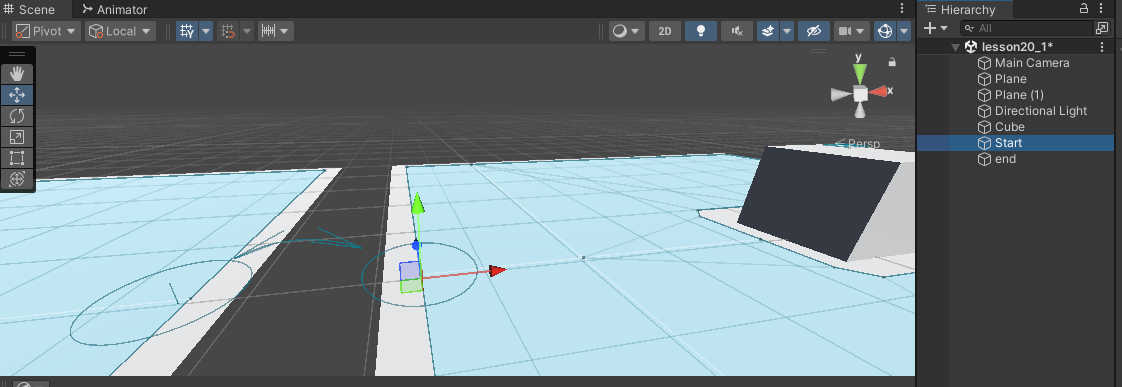
Task: Open snap increment settings dropdown
Action: click(275, 31)
